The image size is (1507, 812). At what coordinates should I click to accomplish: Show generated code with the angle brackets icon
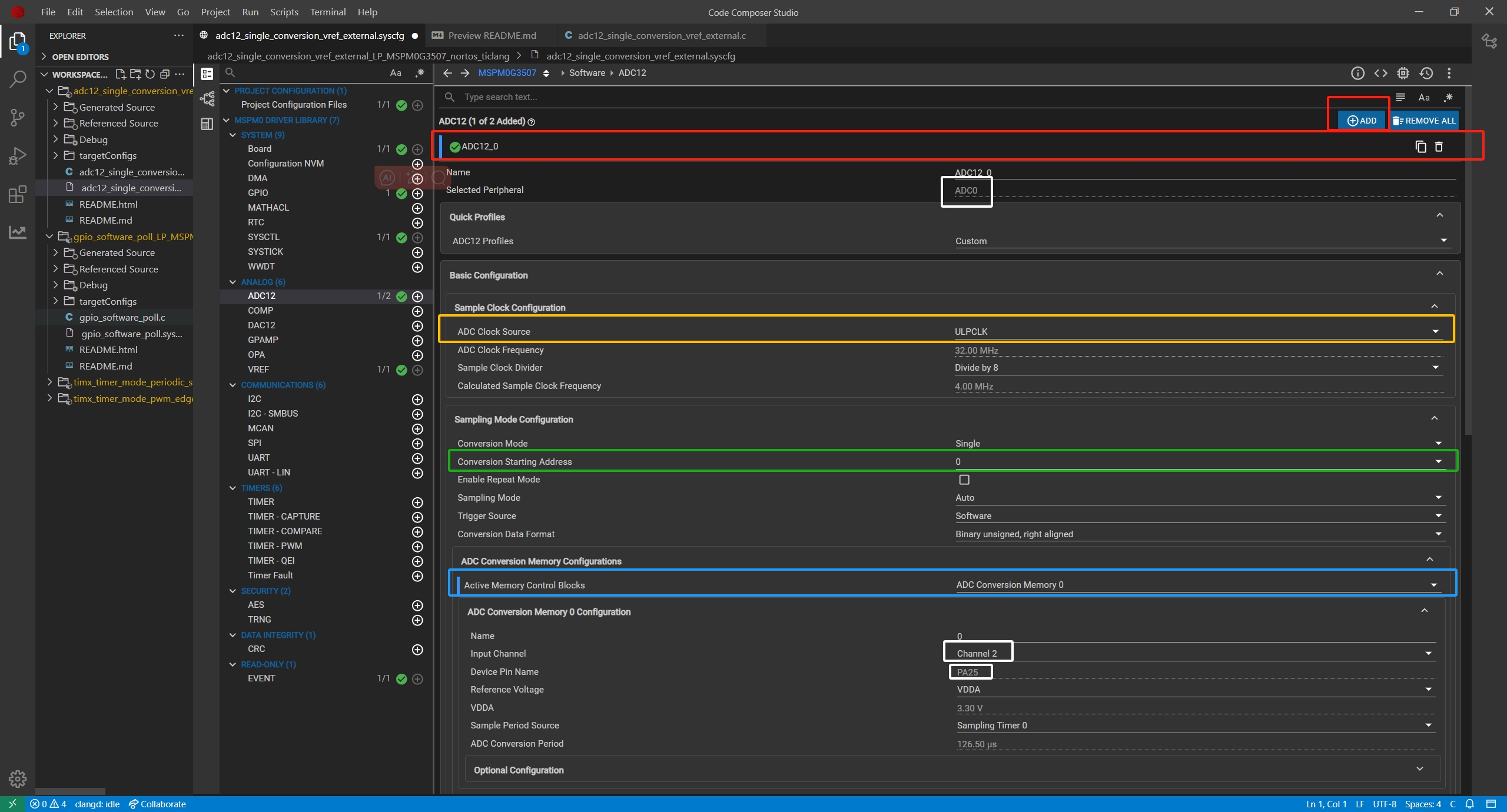tap(1380, 73)
